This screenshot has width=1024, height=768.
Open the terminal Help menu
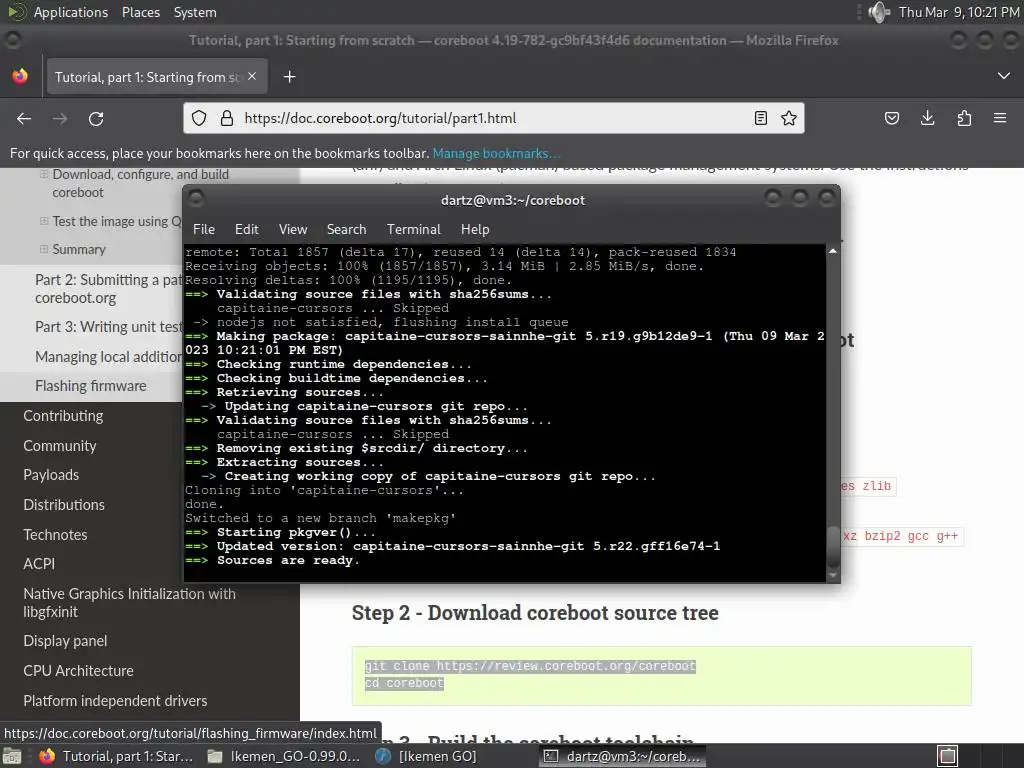coord(475,229)
